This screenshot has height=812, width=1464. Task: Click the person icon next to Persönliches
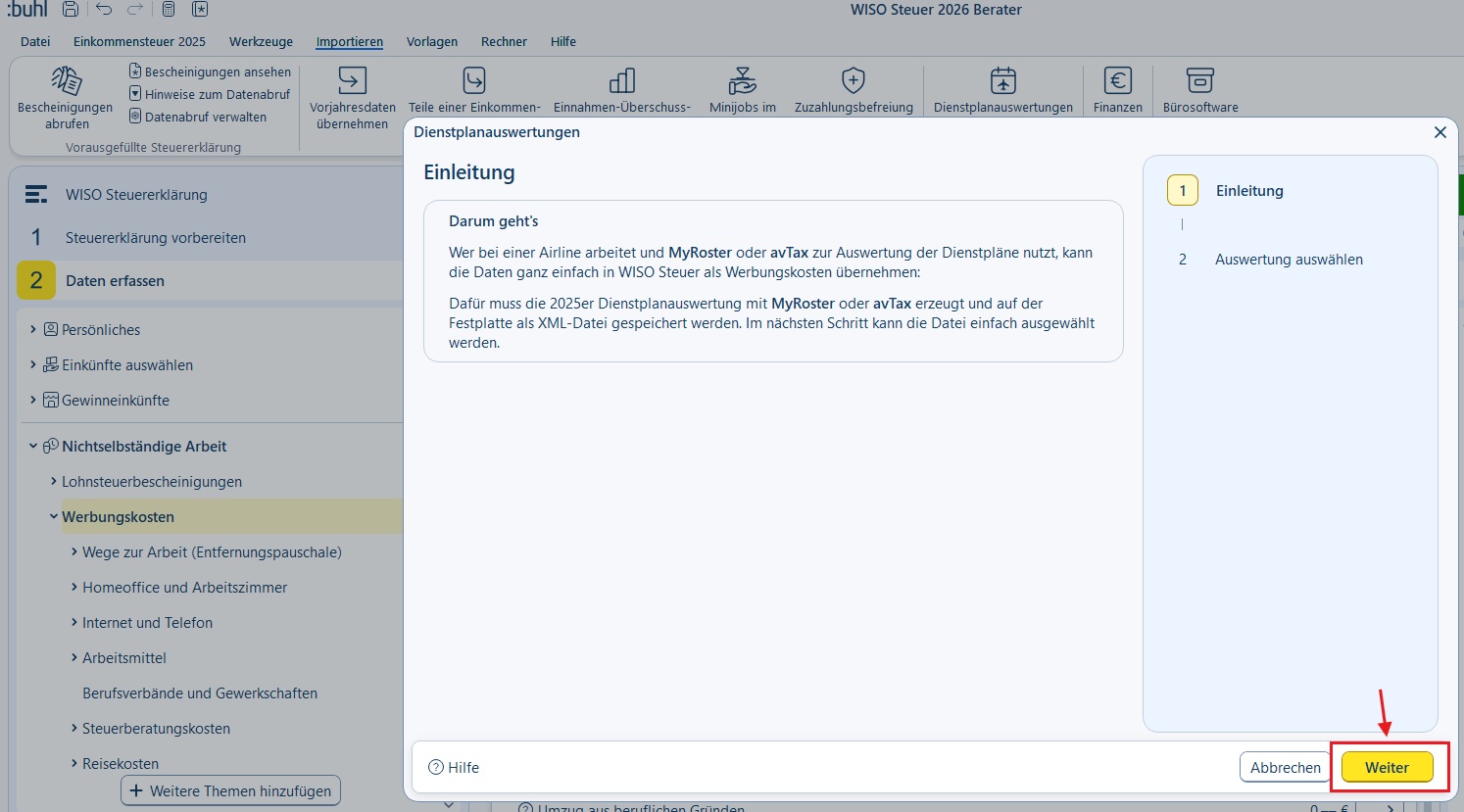click(x=51, y=329)
